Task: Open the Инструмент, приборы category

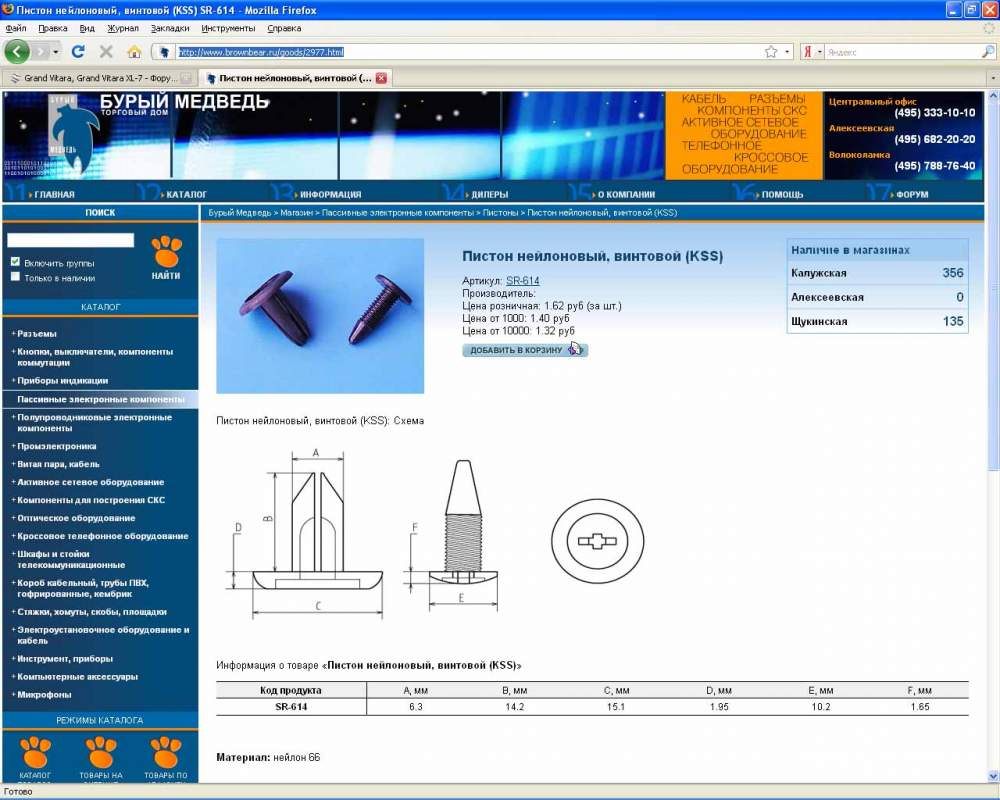Action: [64, 658]
